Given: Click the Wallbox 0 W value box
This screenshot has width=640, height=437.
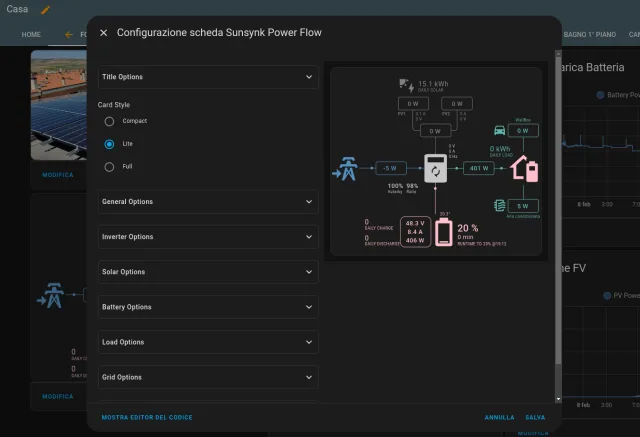Looking at the screenshot, I should pyautogui.click(x=523, y=131).
